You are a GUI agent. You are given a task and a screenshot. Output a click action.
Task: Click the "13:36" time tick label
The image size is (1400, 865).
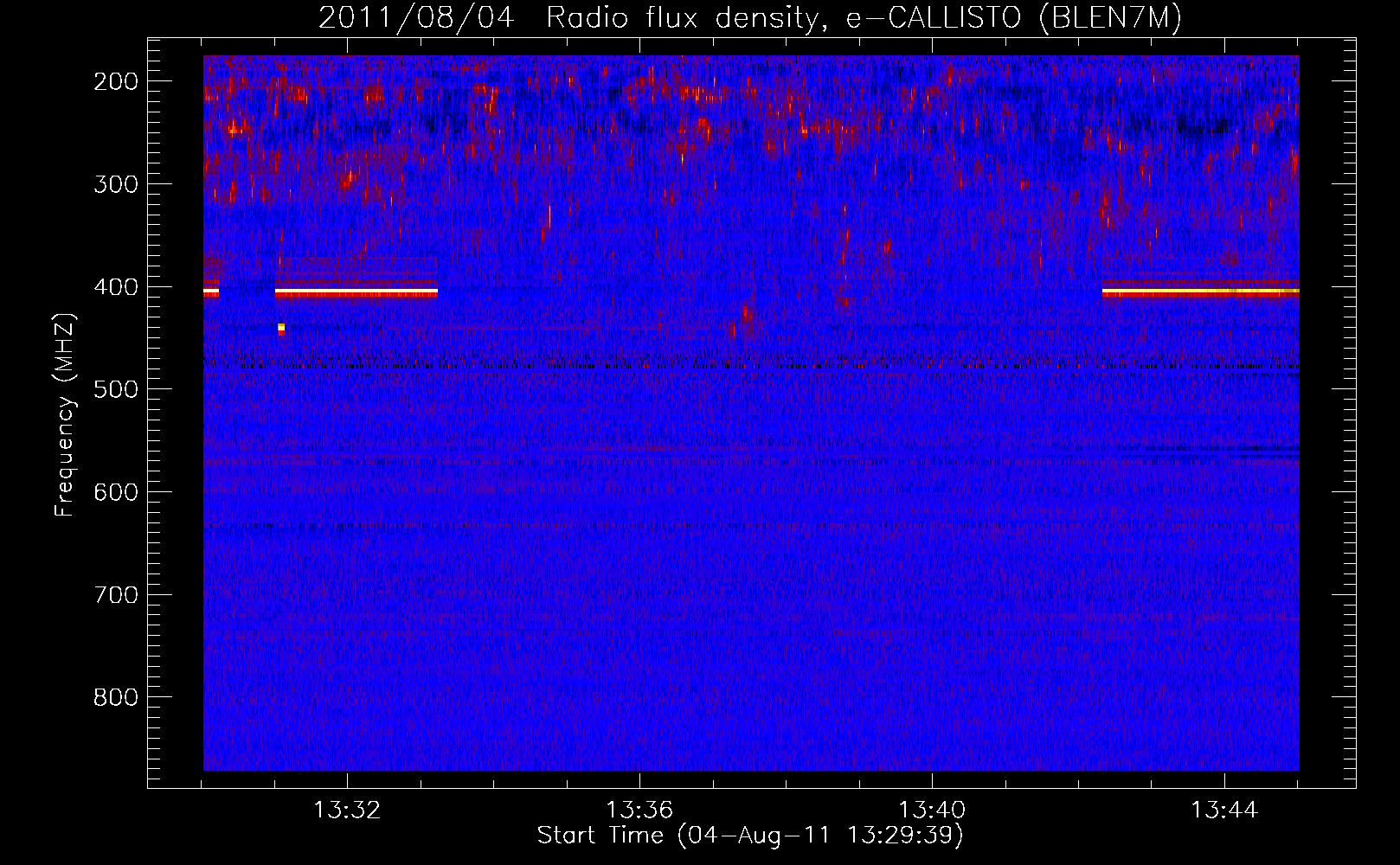(639, 811)
